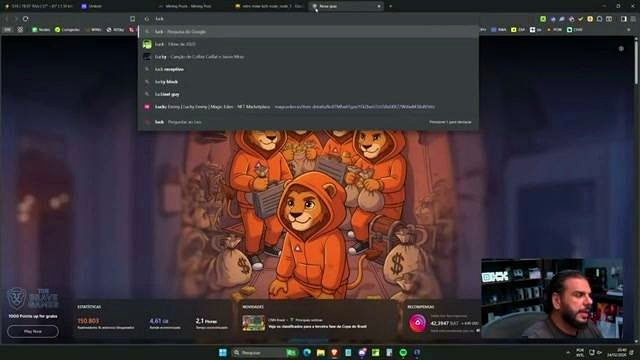Open the news card thumbnail image
The image size is (640, 360).
point(253,323)
